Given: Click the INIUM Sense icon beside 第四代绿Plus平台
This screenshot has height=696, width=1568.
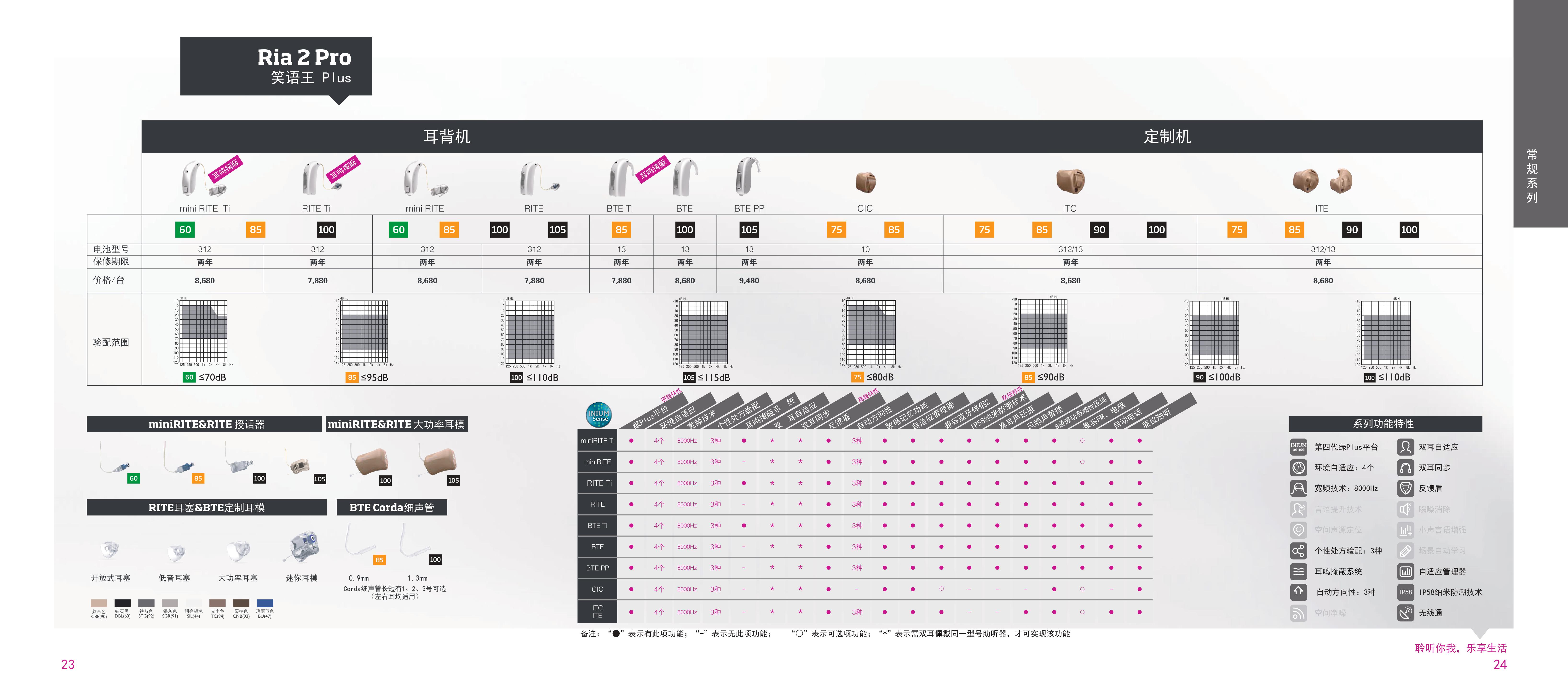Looking at the screenshot, I should tap(1298, 447).
